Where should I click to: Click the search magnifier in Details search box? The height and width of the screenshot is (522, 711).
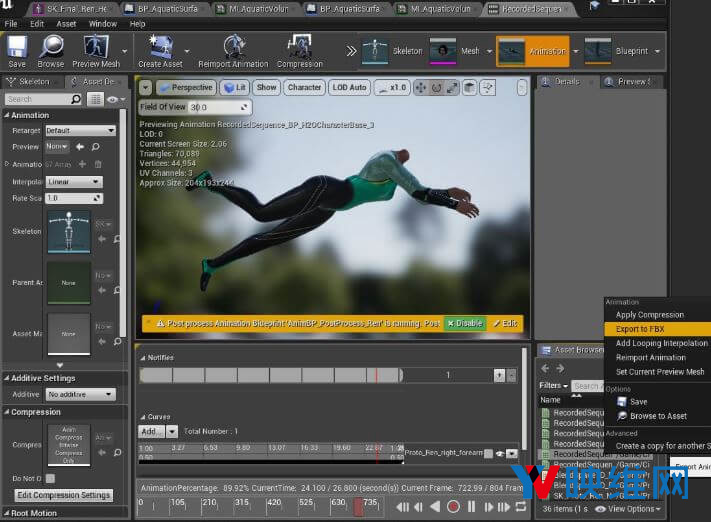coord(76,99)
